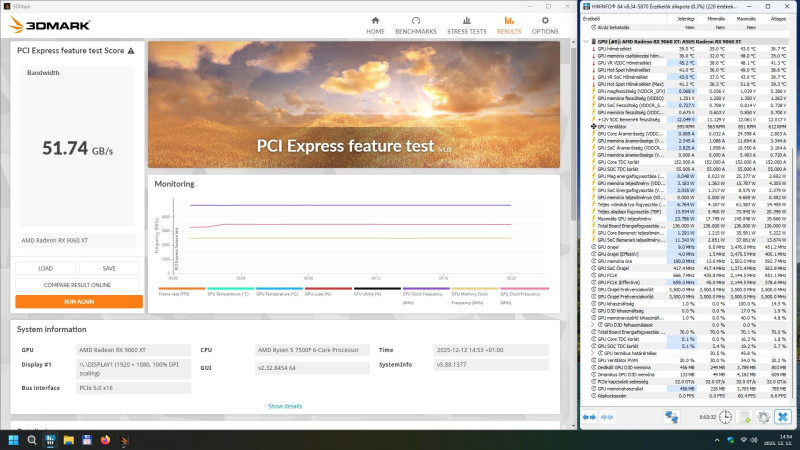Collapse the GPU [#0] AMD Radeon group in HWiNFO
This screenshot has width=800, height=450.
point(586,41)
